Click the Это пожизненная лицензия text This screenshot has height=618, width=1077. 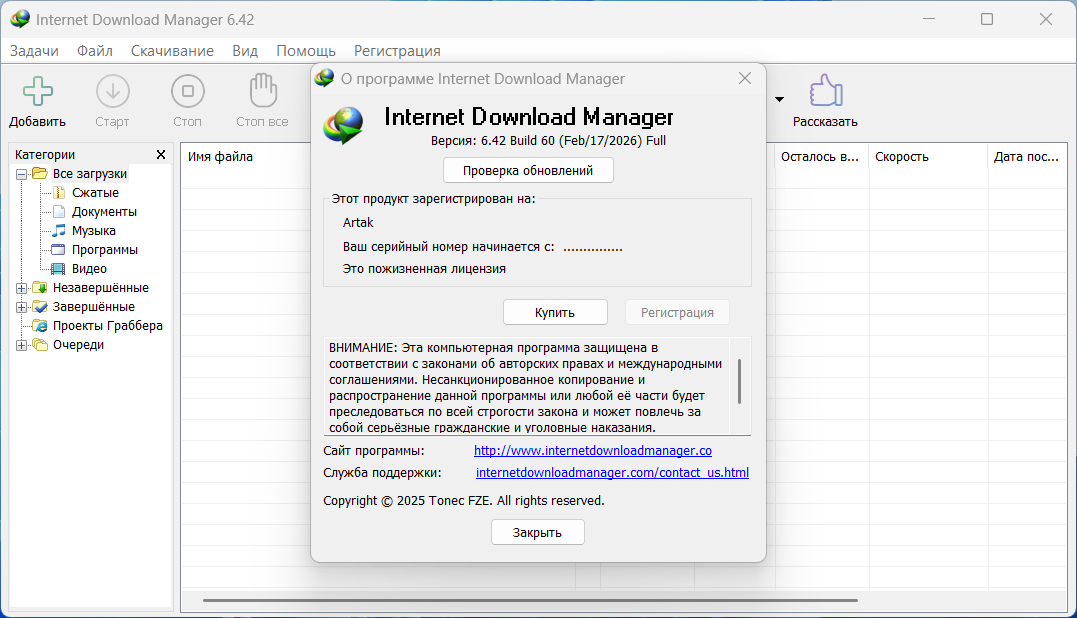click(x=424, y=268)
